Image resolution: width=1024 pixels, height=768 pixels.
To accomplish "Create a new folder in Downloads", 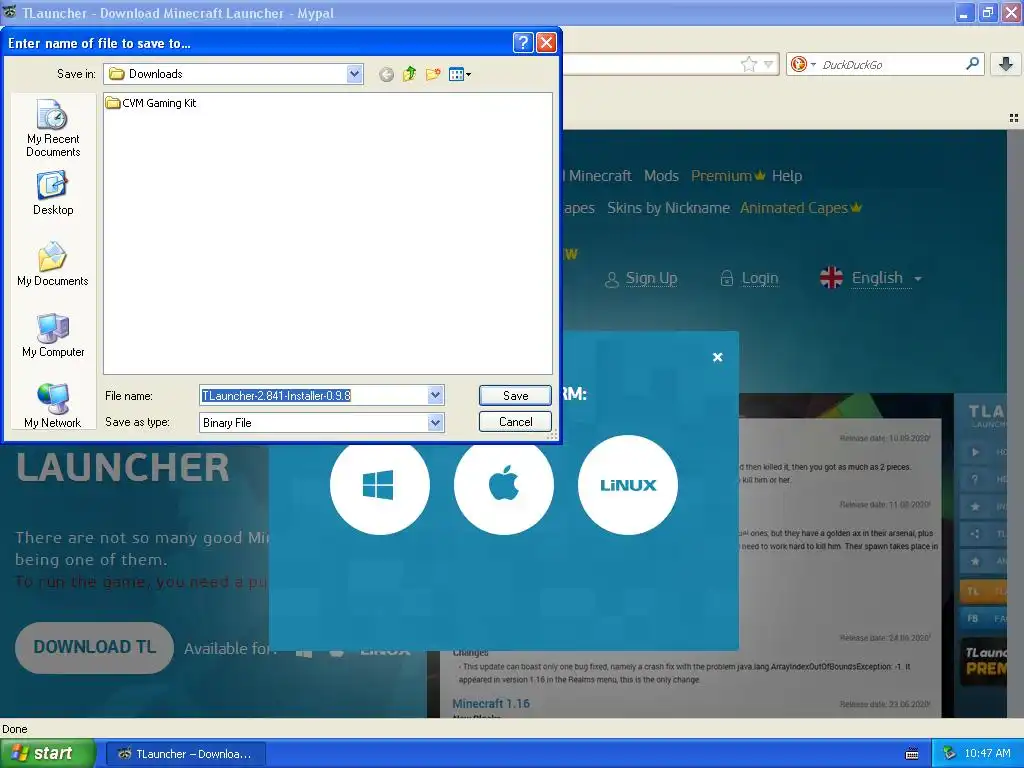I will (x=433, y=74).
